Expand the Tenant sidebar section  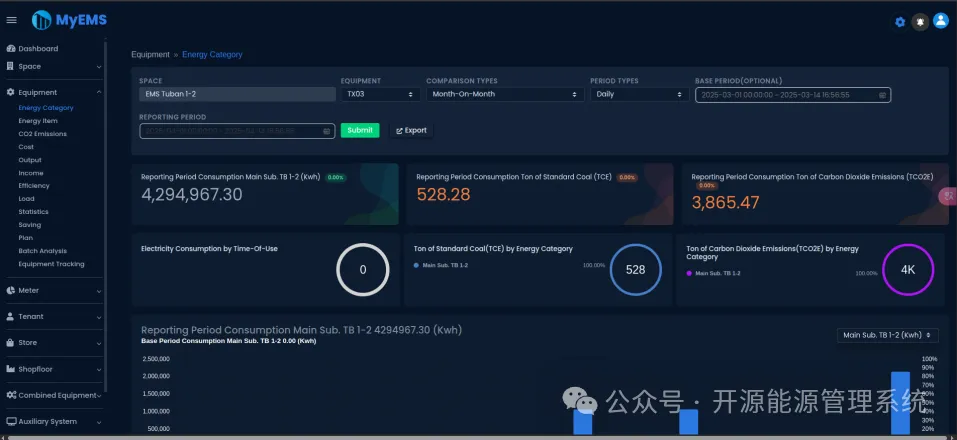tap(99, 317)
